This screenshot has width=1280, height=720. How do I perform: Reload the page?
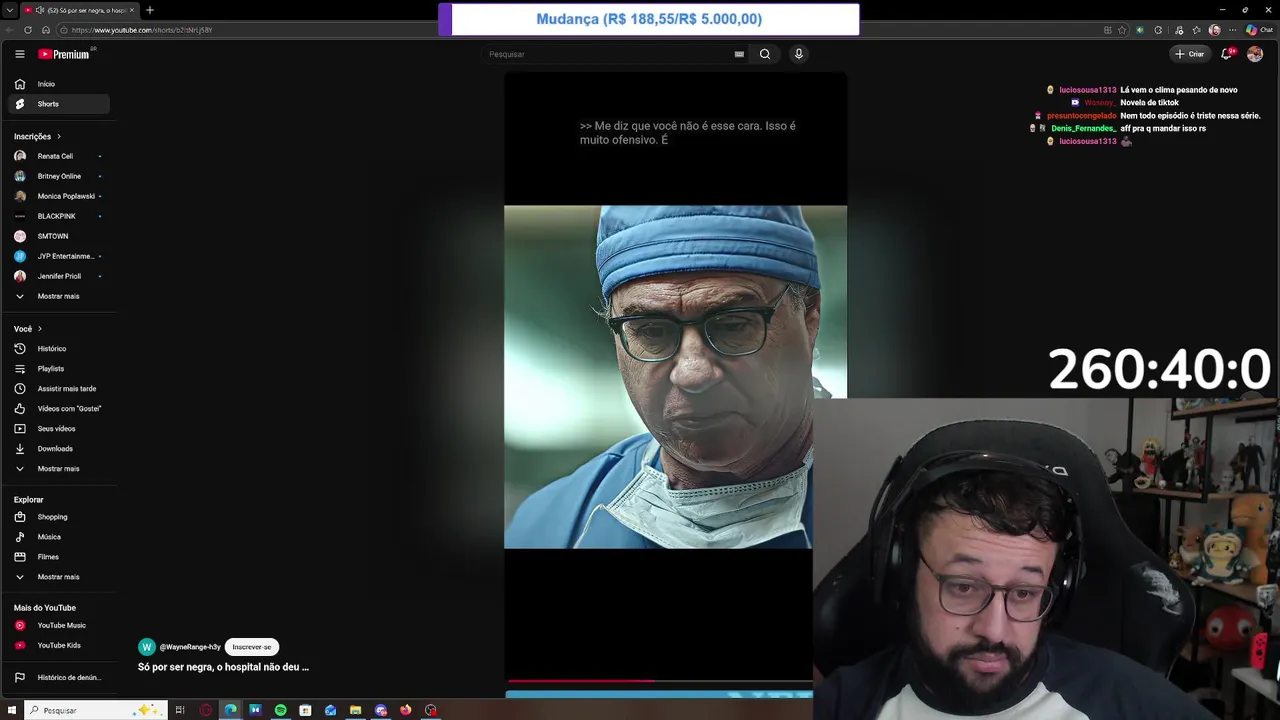[x=28, y=30]
